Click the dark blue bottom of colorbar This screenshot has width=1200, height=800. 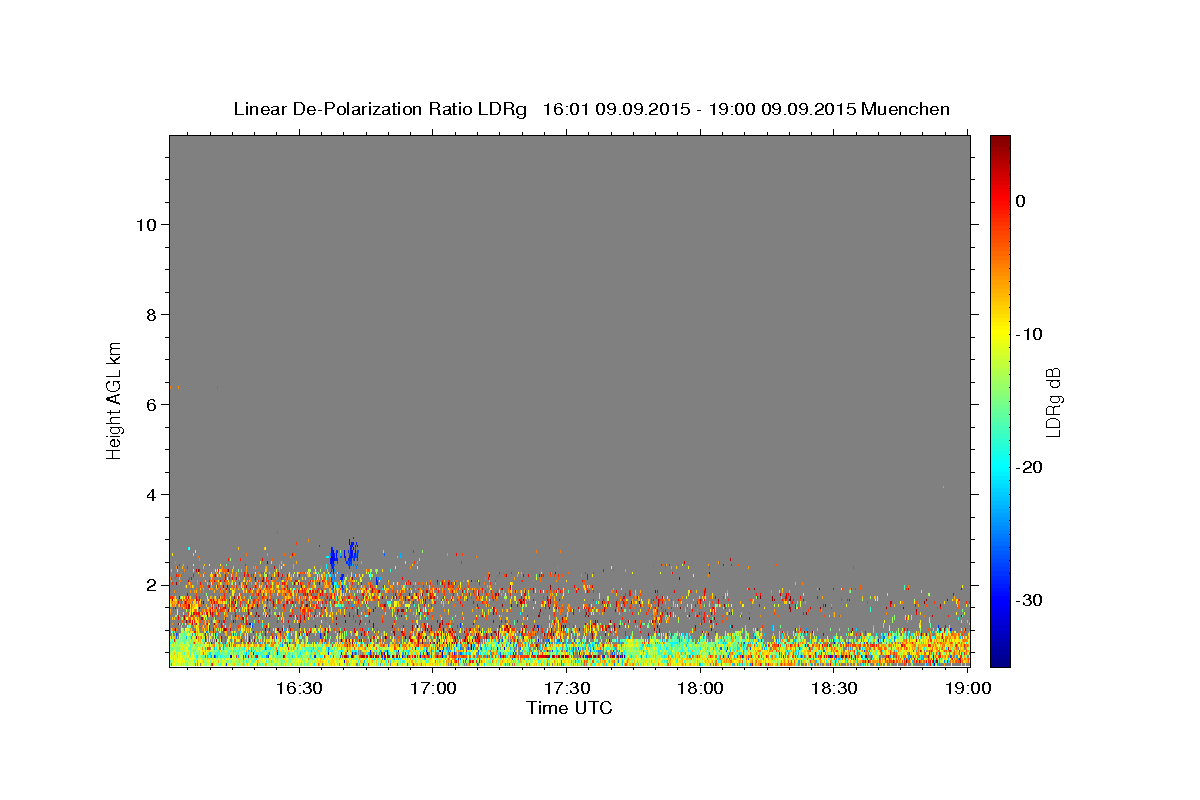(1000, 659)
